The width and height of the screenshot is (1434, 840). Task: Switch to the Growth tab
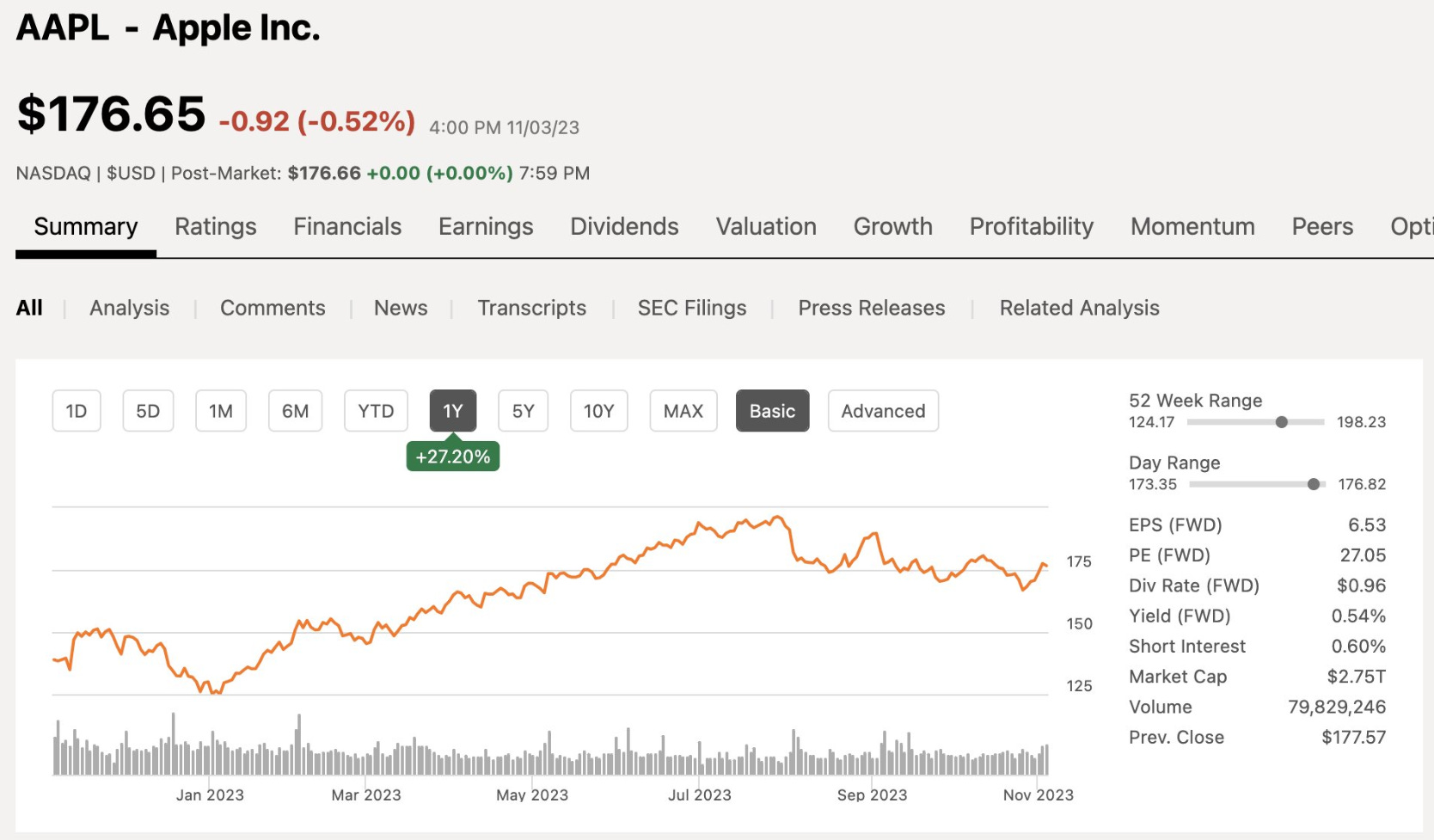coord(892,226)
